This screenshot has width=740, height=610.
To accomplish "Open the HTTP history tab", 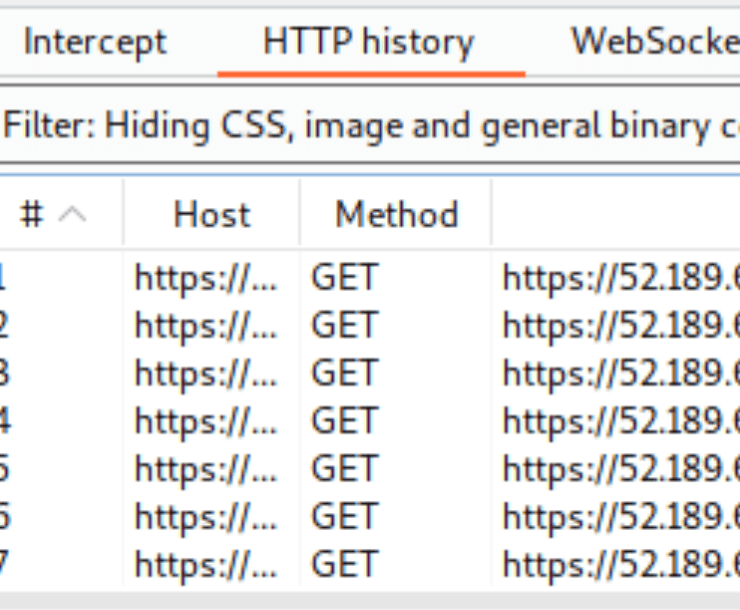I will pyautogui.click(x=369, y=42).
